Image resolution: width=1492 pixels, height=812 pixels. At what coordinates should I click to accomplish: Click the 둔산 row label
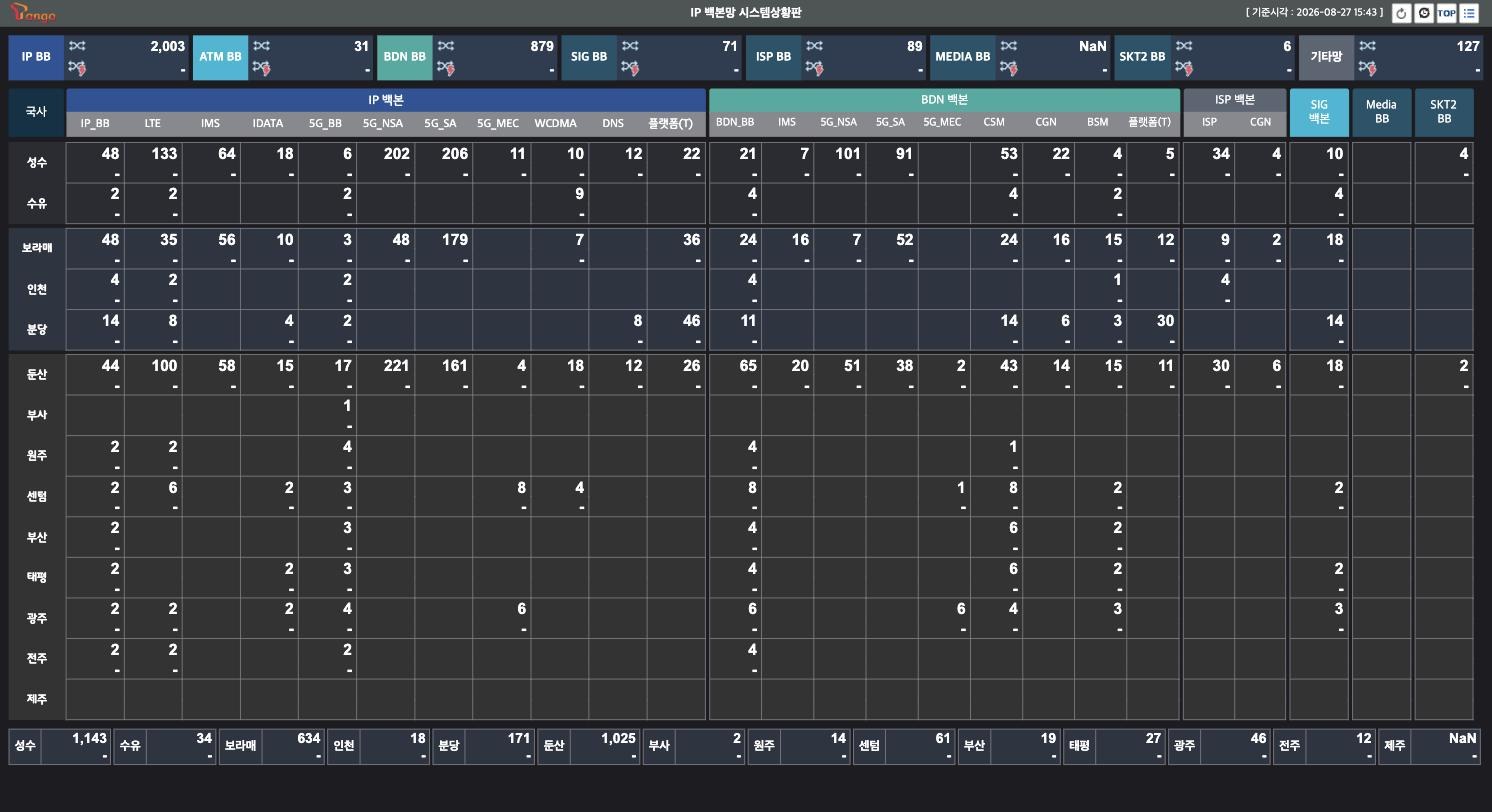tap(36, 375)
